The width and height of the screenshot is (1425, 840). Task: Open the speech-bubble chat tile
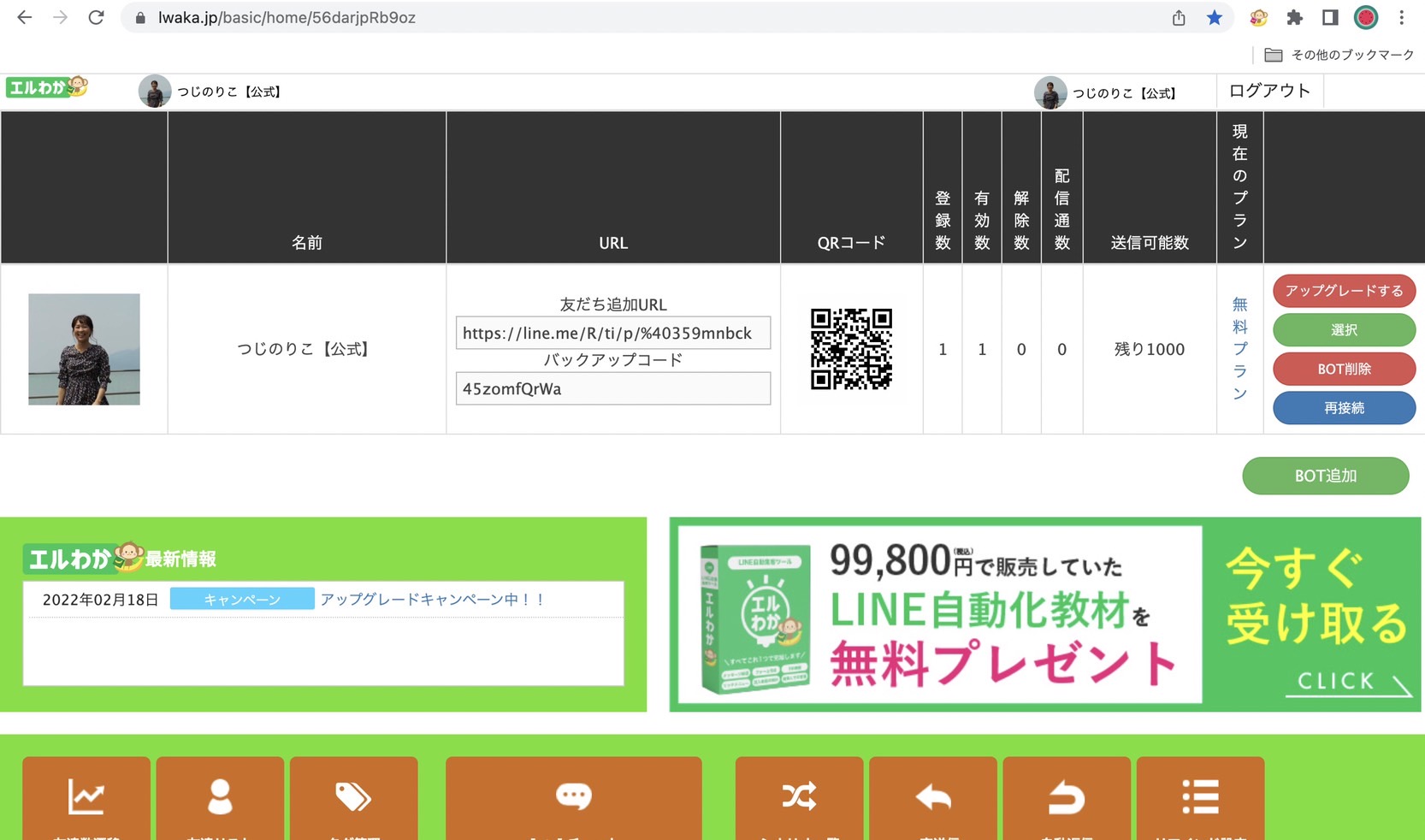(573, 798)
